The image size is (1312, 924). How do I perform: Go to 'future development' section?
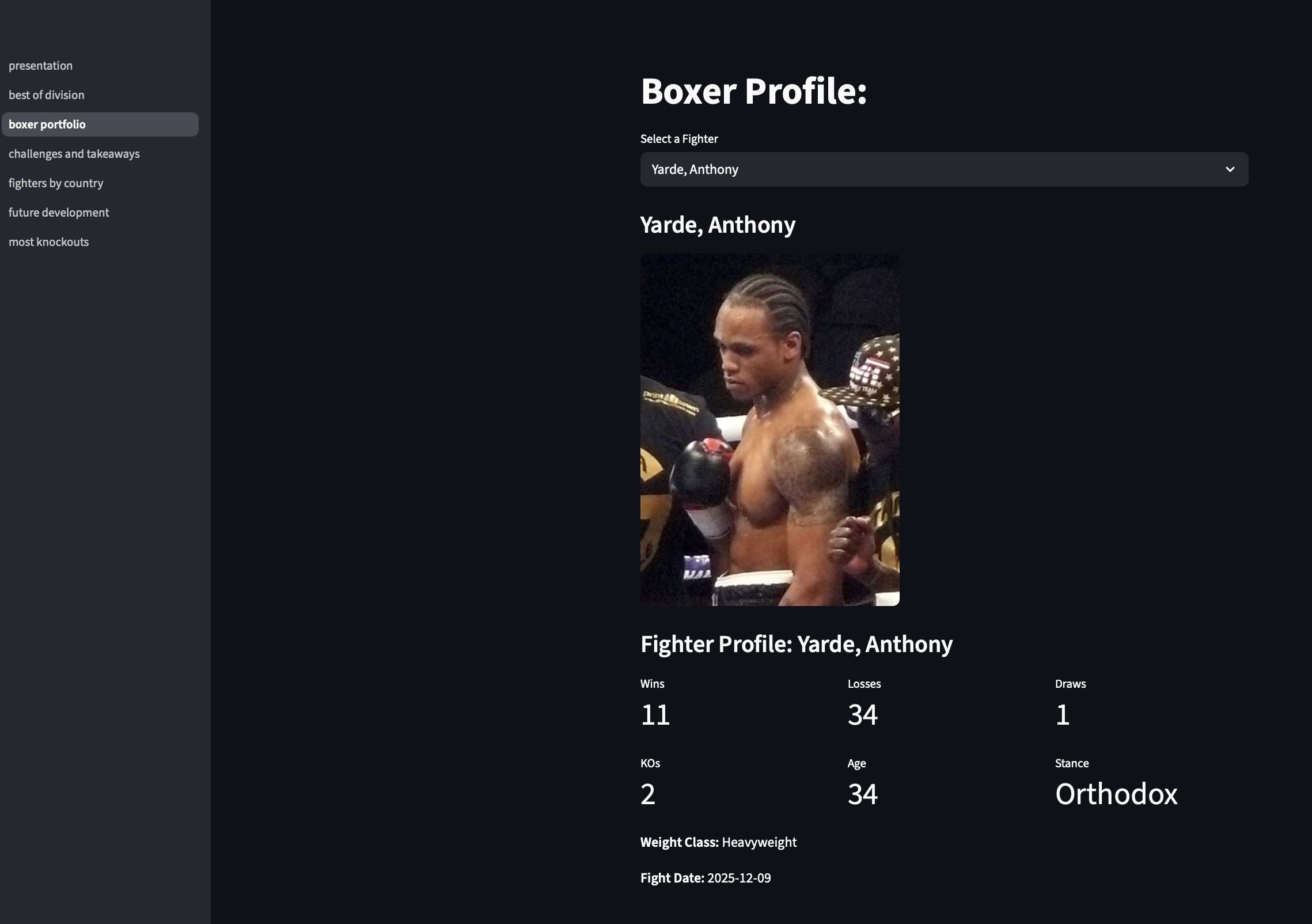(x=59, y=212)
